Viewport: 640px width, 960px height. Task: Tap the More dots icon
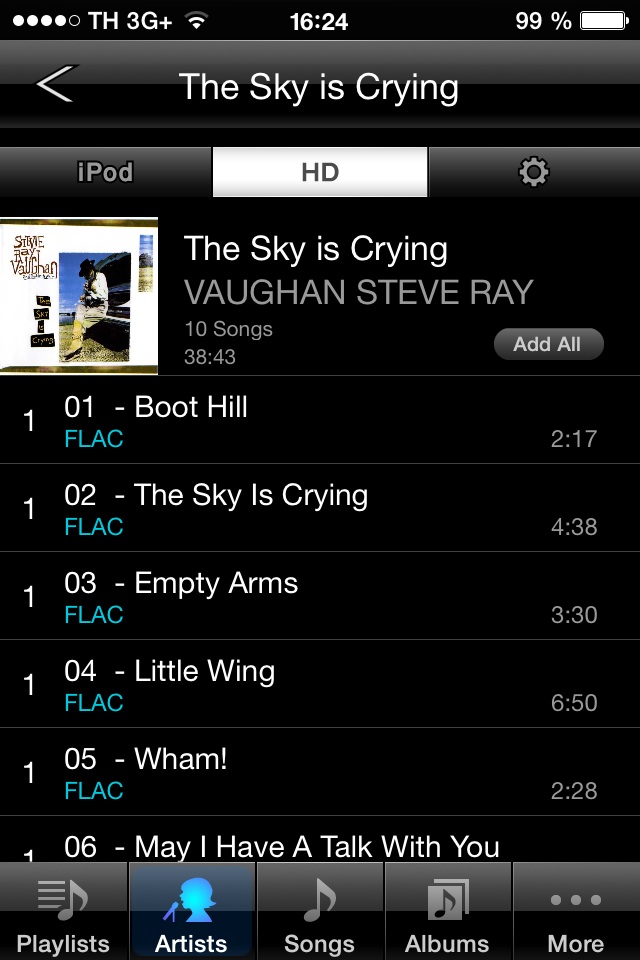click(576, 899)
